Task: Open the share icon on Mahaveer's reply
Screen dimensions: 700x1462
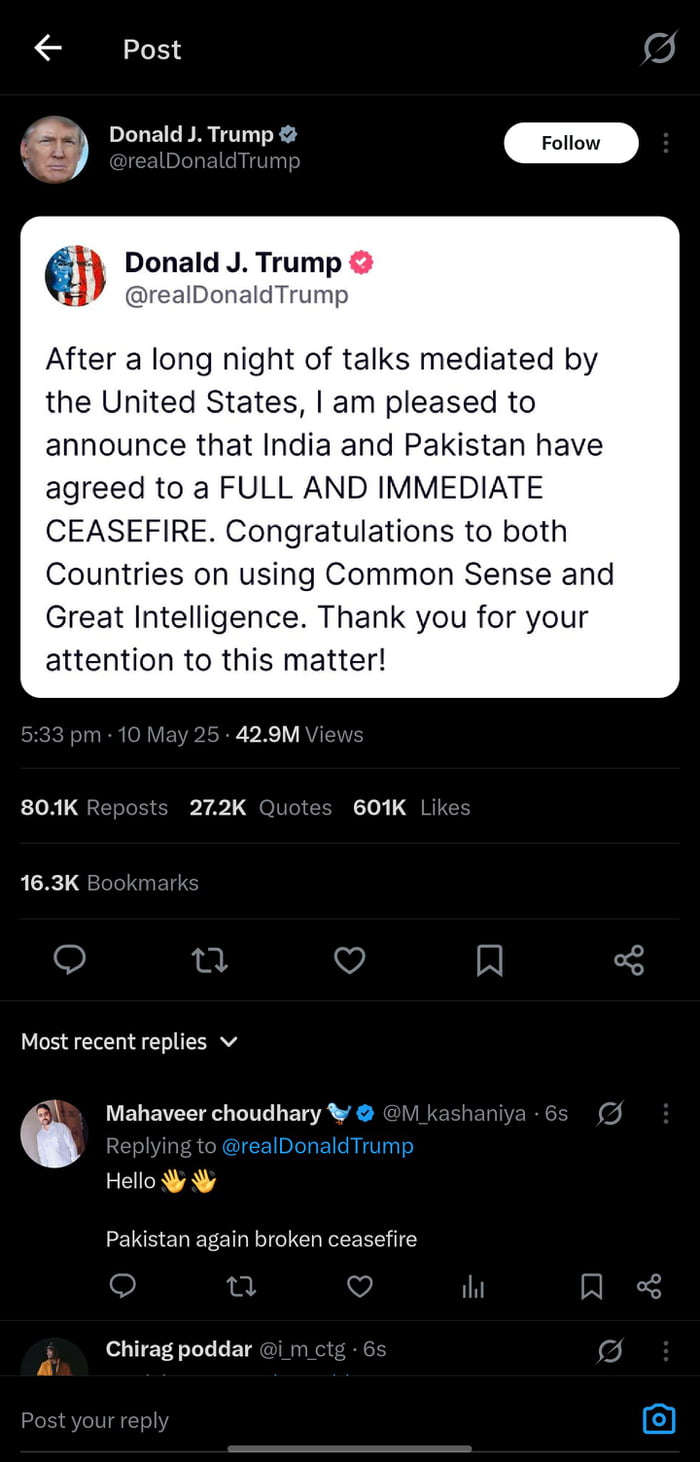Action: point(648,1287)
